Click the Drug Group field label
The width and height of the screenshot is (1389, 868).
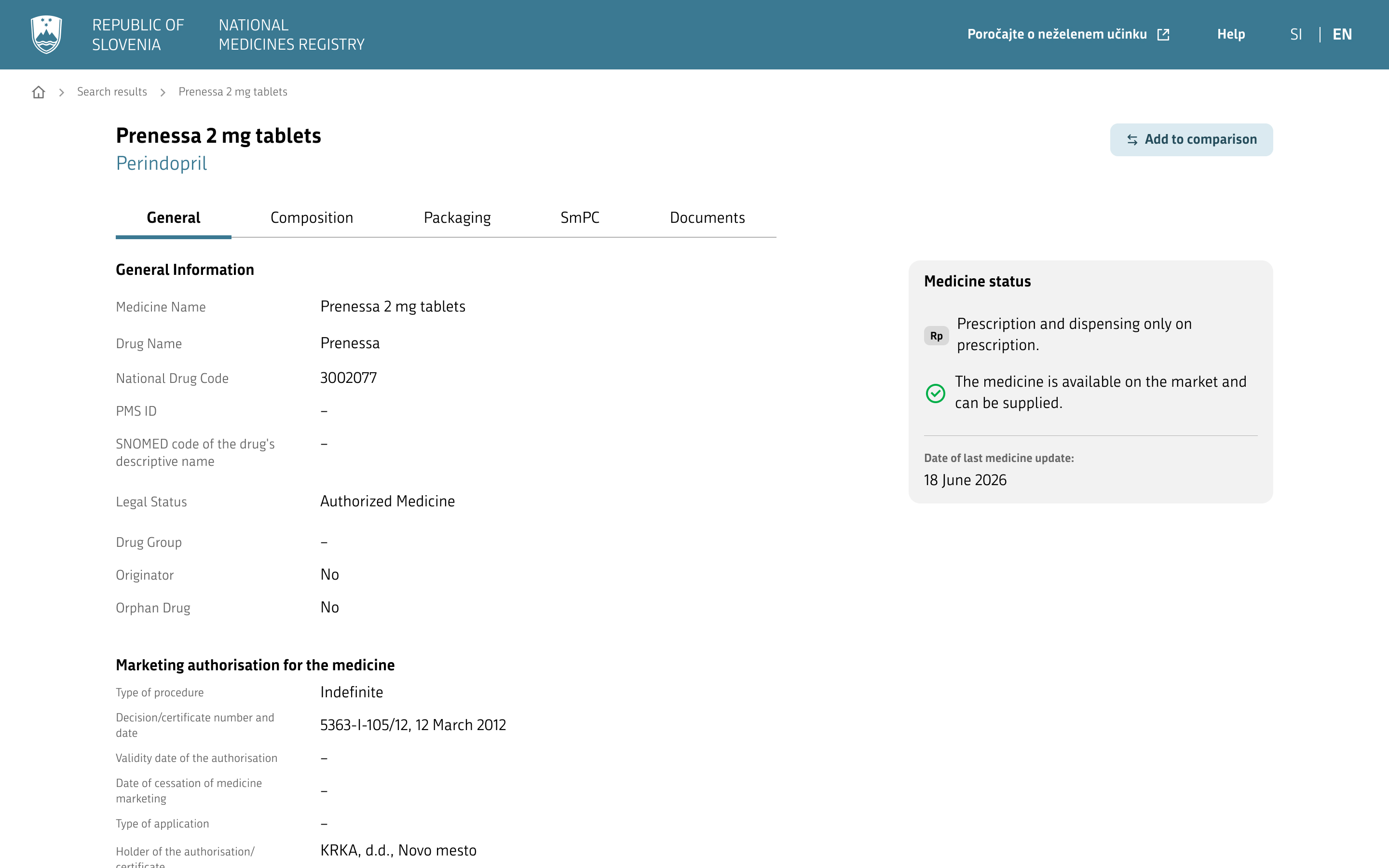[149, 542]
